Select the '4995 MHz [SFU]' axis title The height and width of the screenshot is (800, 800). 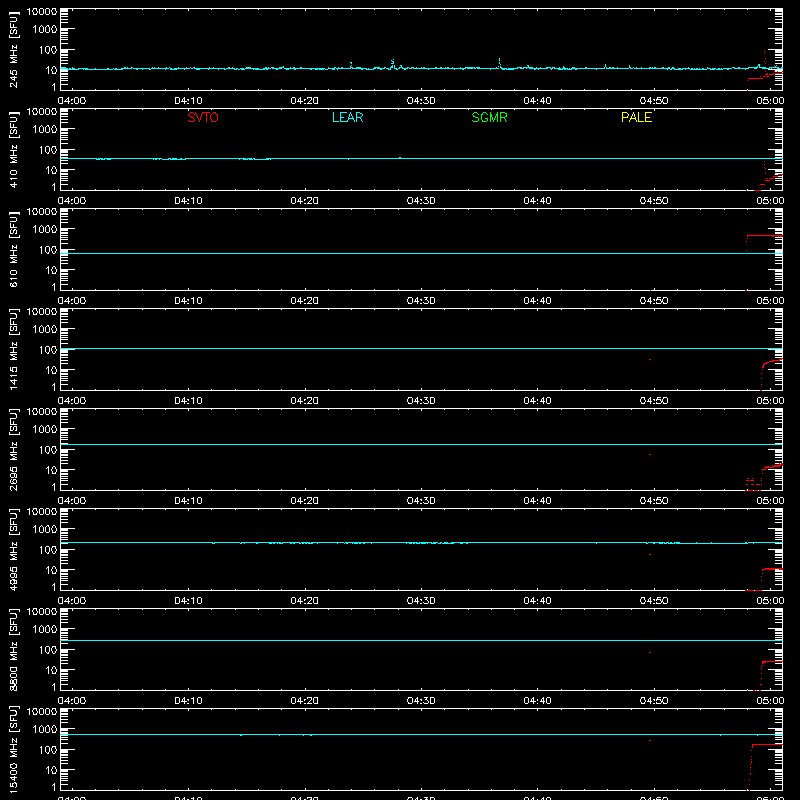click(x=13, y=550)
